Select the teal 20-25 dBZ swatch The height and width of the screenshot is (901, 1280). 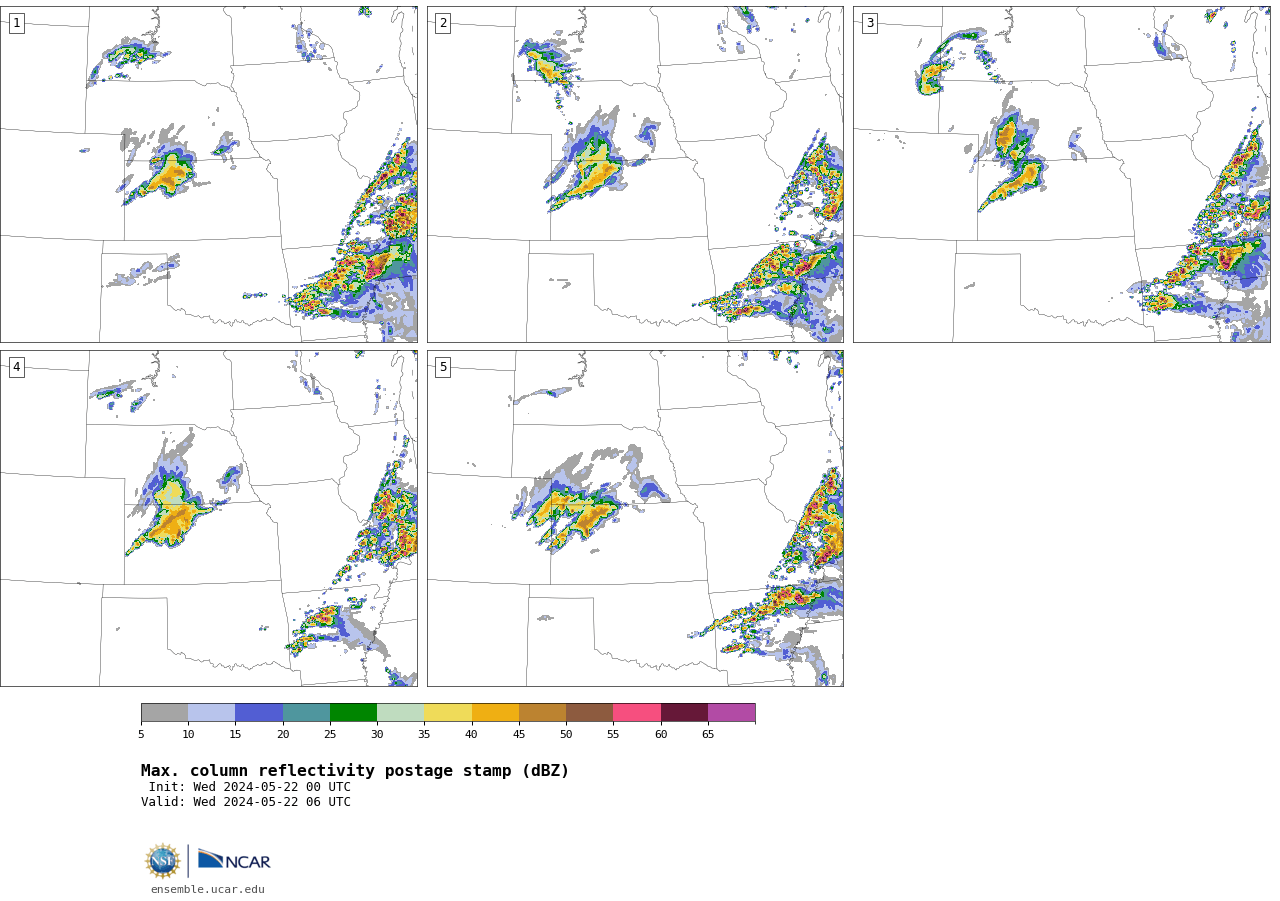point(306,713)
